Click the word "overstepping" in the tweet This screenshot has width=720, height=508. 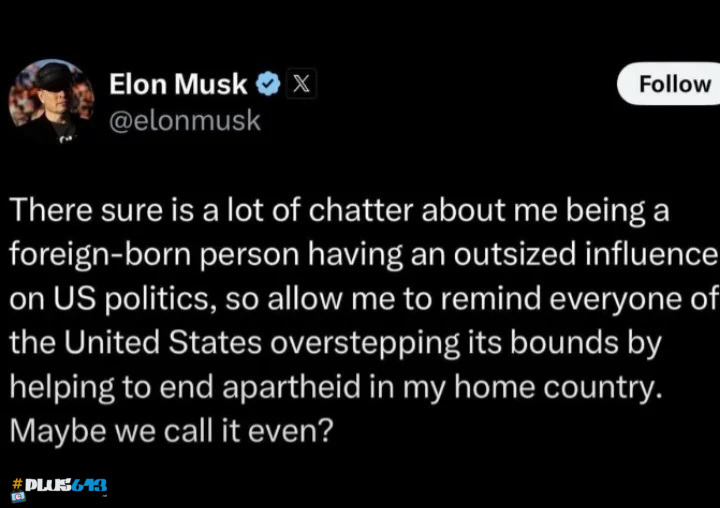[365, 344]
